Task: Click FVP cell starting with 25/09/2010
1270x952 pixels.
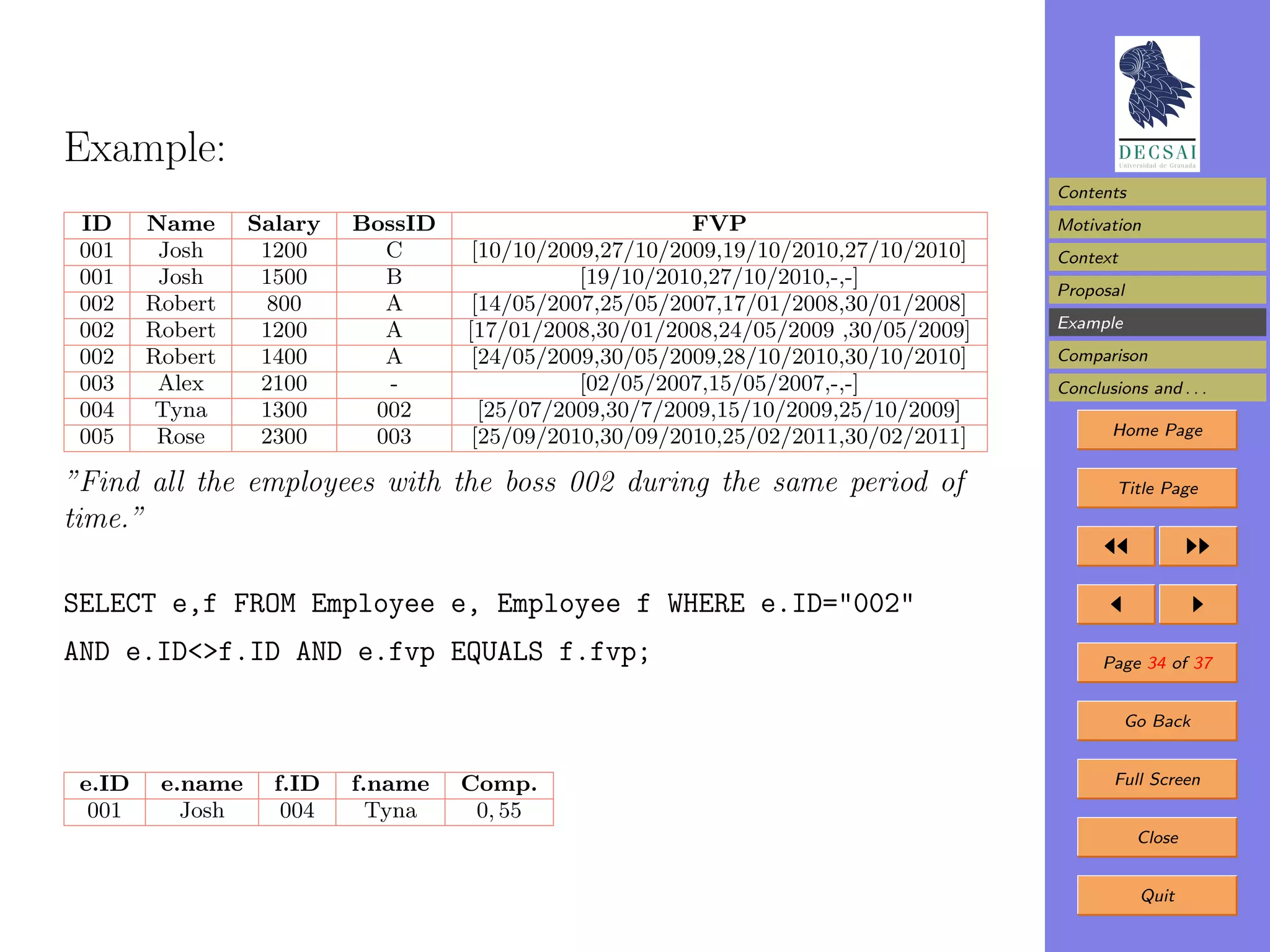Action: (719, 437)
